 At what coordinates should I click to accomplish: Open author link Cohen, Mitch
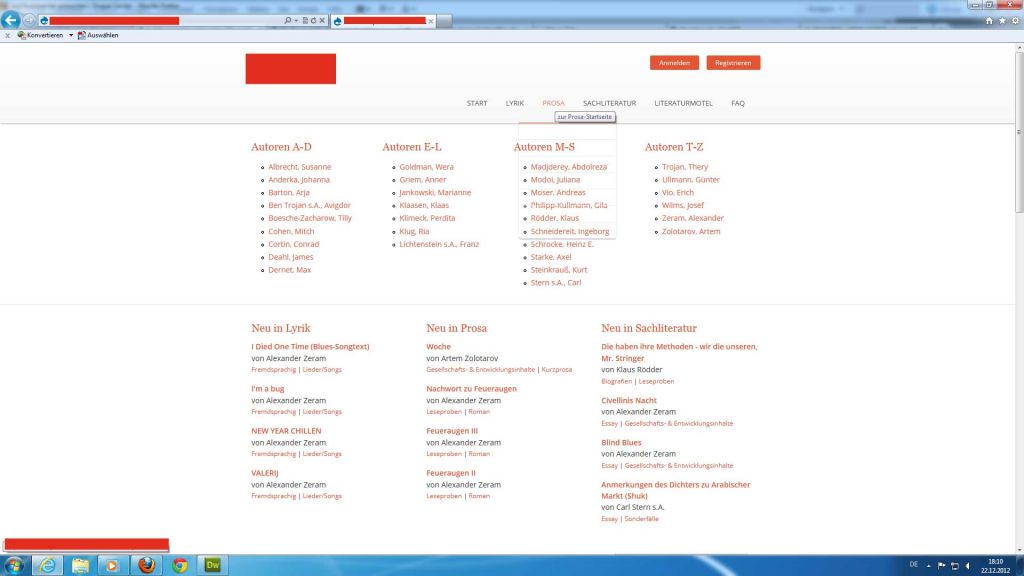click(x=291, y=231)
